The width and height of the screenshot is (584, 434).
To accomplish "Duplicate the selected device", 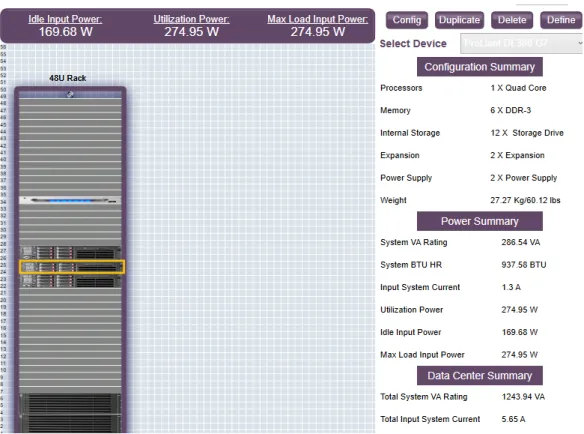I will point(459,20).
